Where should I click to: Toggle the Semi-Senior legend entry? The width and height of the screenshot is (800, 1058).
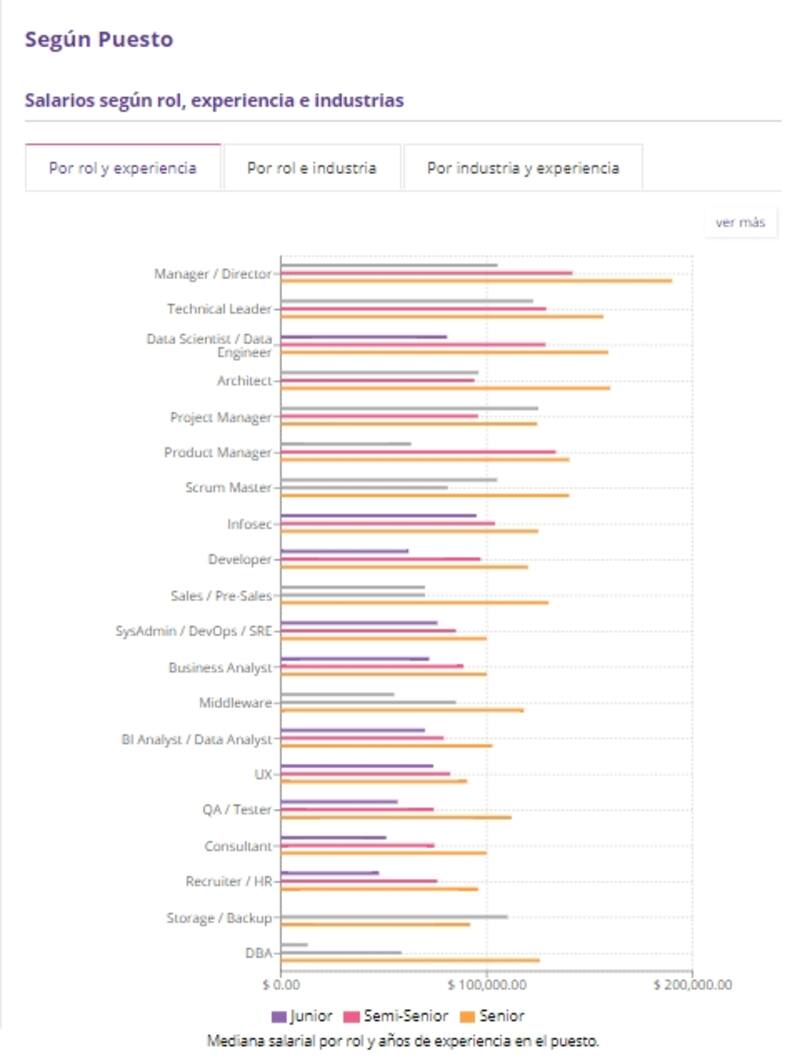coord(406,1016)
